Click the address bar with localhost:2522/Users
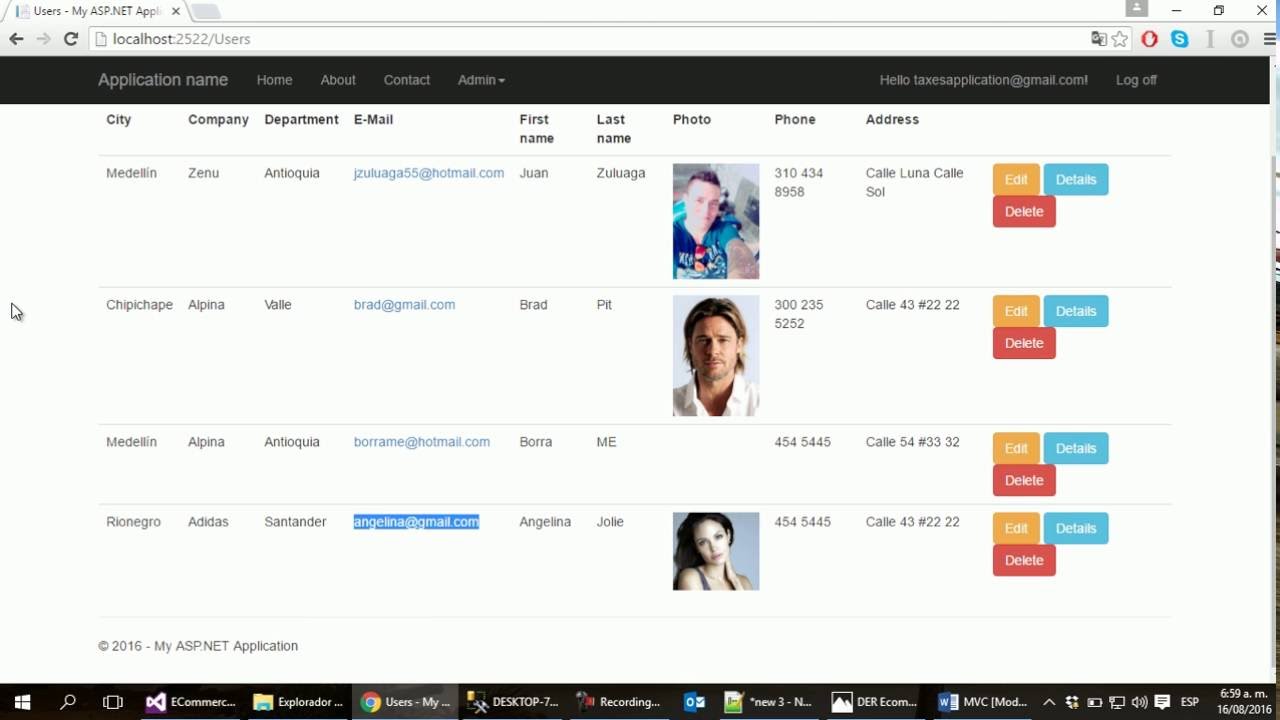 tap(590, 39)
